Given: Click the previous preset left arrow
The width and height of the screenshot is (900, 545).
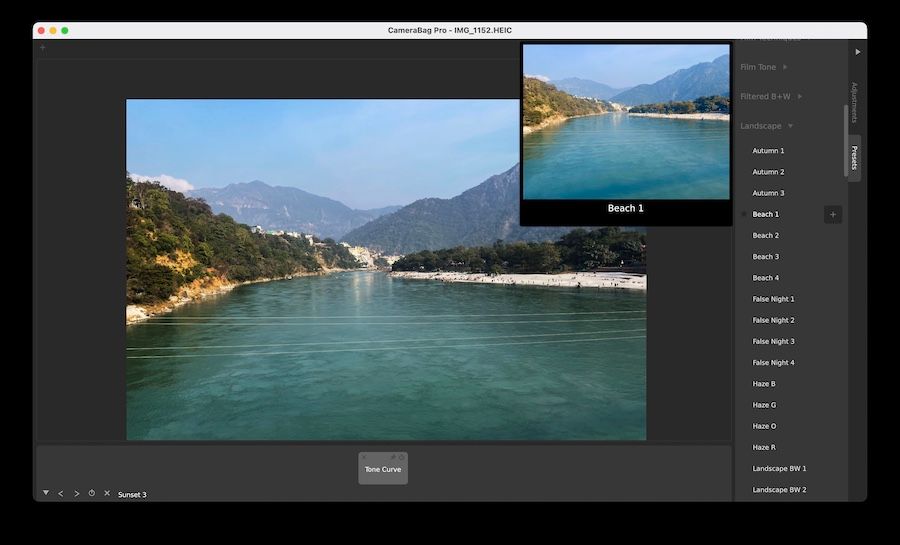Looking at the screenshot, I should (x=61, y=493).
